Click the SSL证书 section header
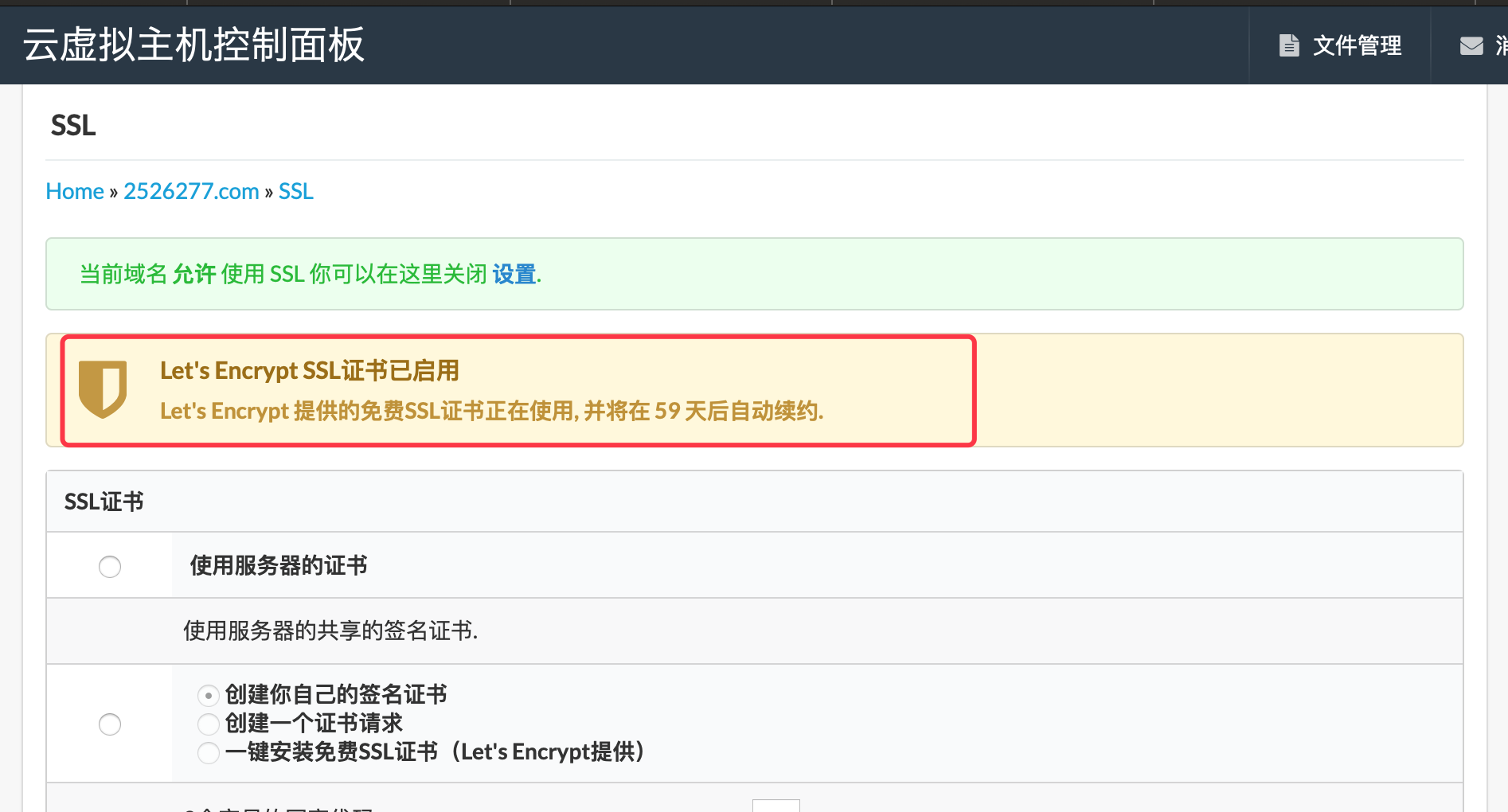The width and height of the screenshot is (1508, 812). point(104,502)
